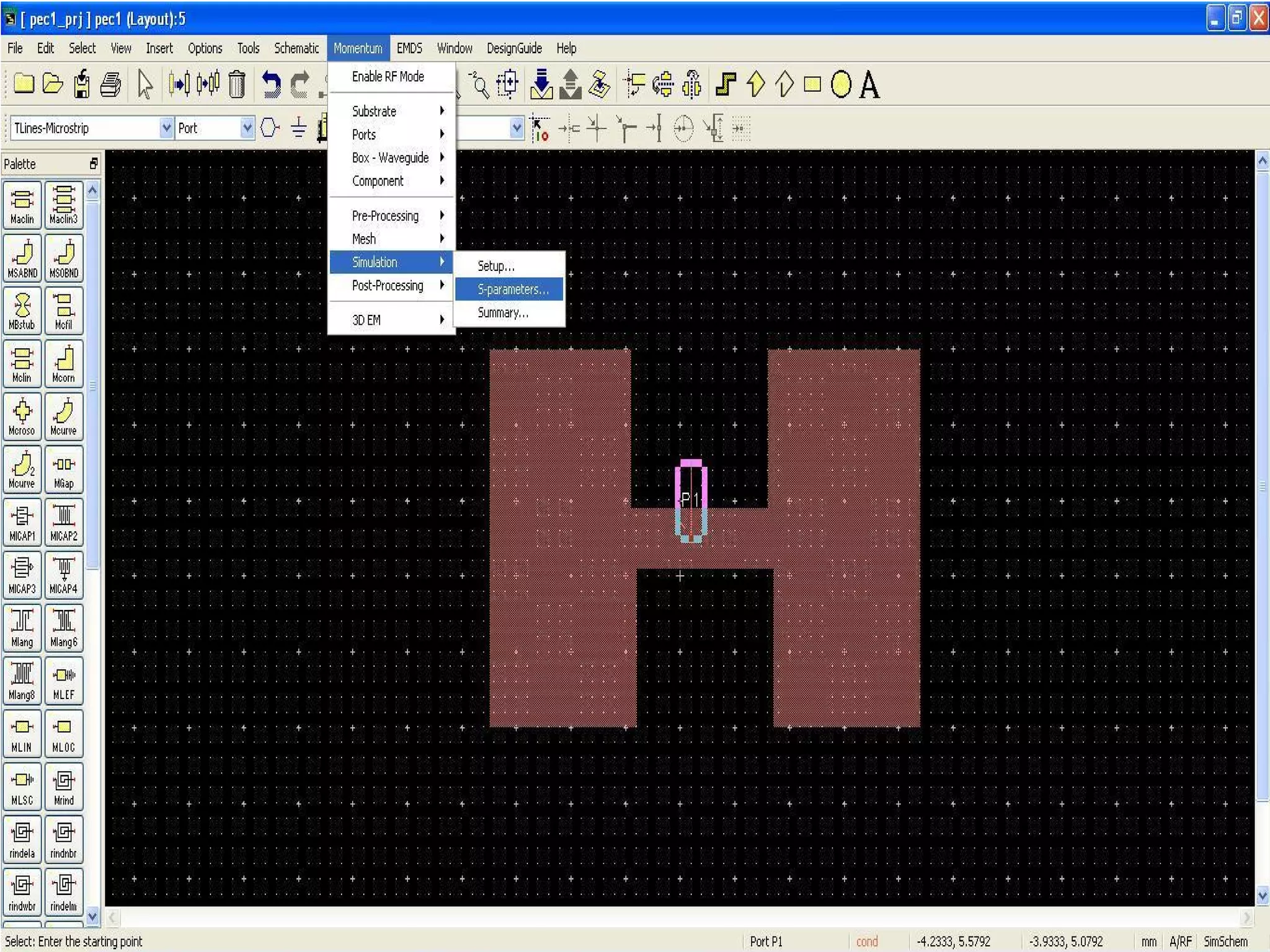
Task: Click the undo arrow icon
Action: (x=271, y=84)
